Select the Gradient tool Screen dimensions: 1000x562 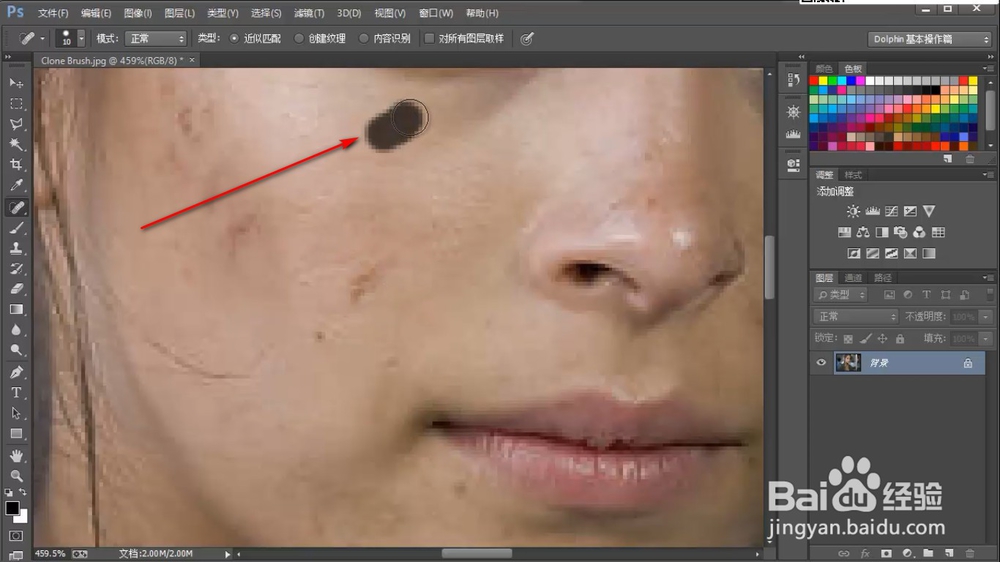(x=17, y=309)
